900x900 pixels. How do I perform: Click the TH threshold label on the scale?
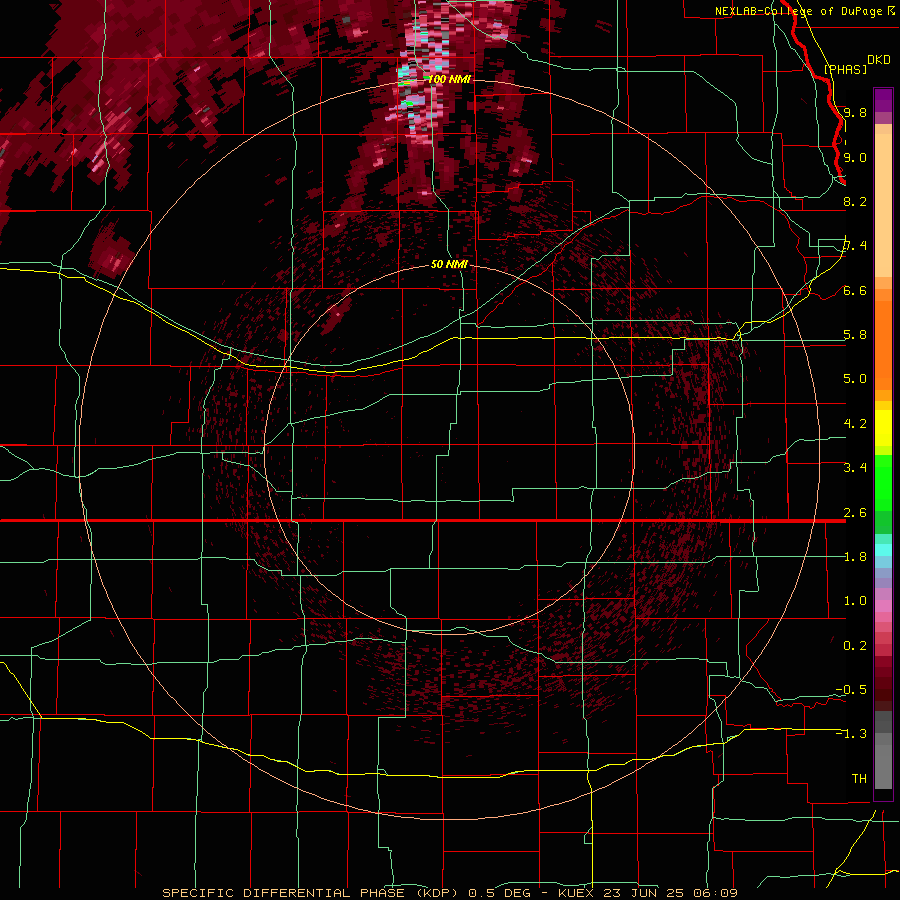tap(859, 779)
